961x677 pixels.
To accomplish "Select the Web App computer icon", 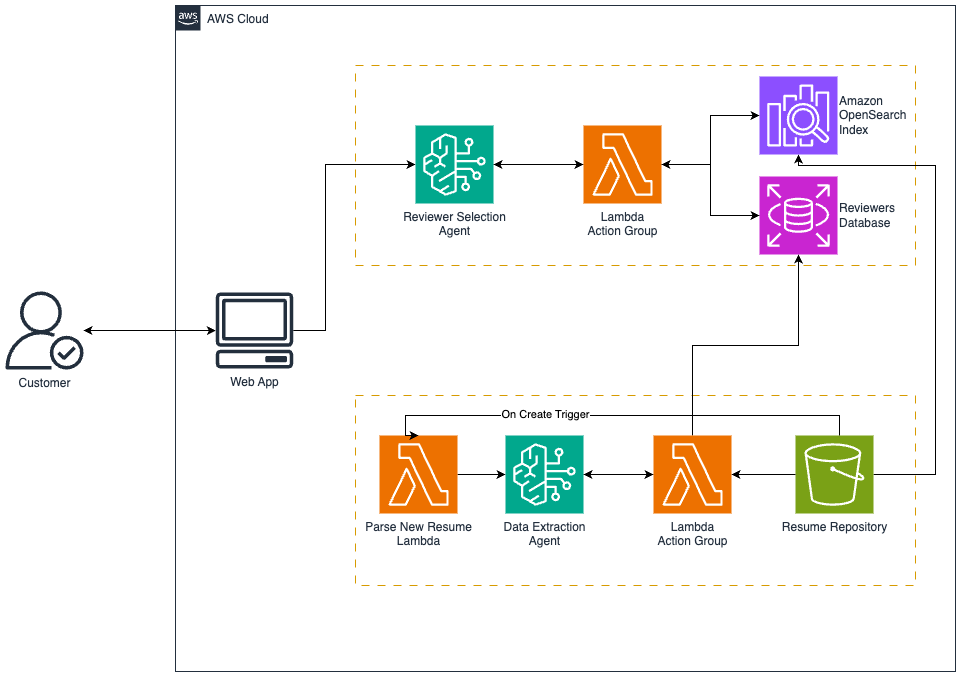I will coord(254,330).
